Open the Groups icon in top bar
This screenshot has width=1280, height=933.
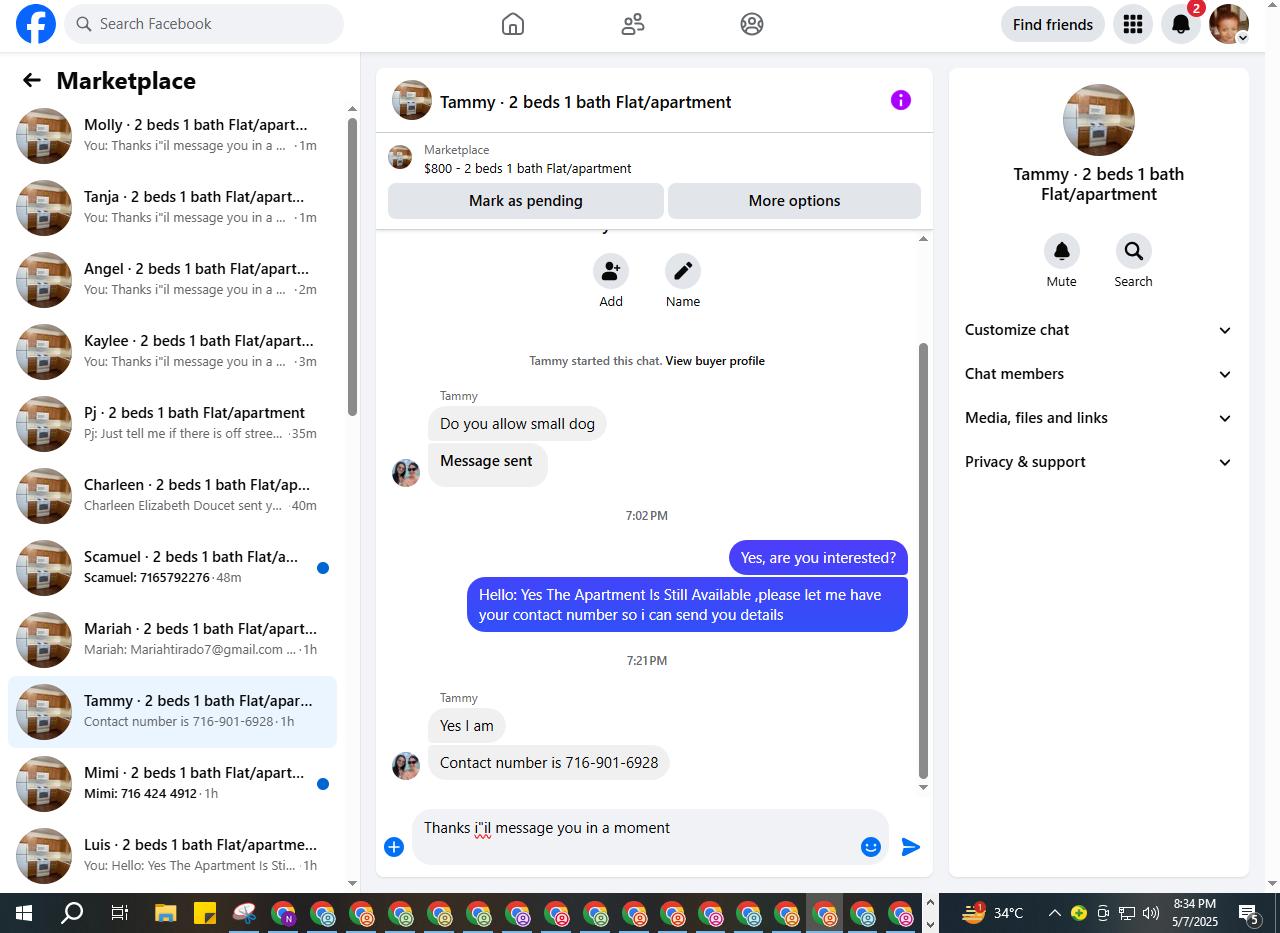(x=752, y=24)
